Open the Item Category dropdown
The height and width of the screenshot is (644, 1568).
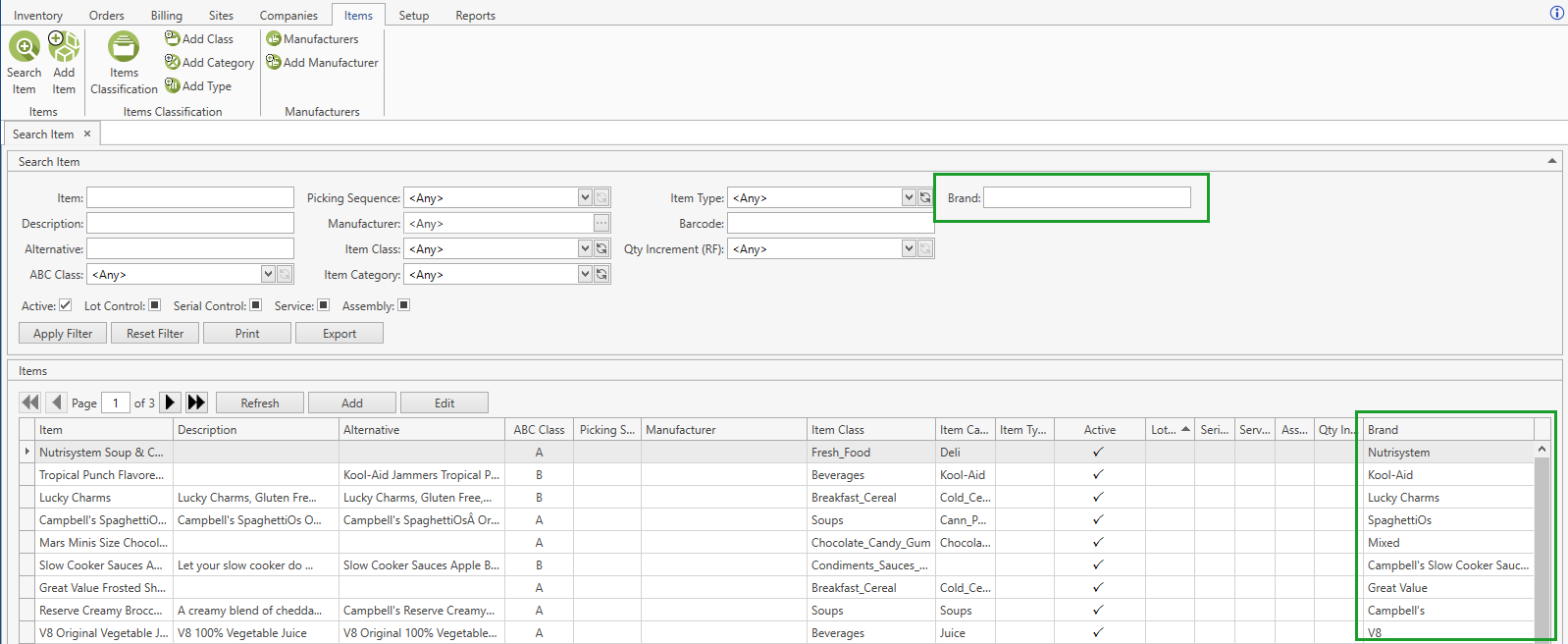tap(585, 274)
